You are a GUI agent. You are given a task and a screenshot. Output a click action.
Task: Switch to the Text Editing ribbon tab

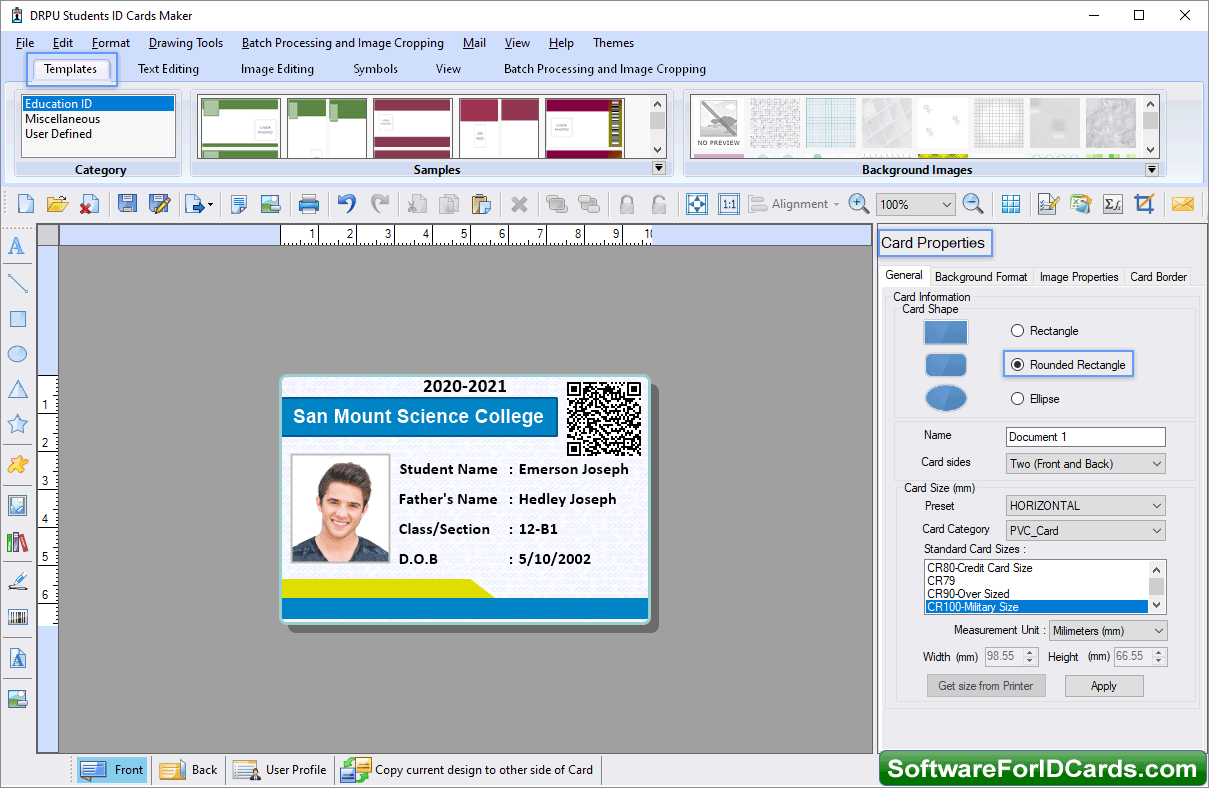click(x=168, y=69)
